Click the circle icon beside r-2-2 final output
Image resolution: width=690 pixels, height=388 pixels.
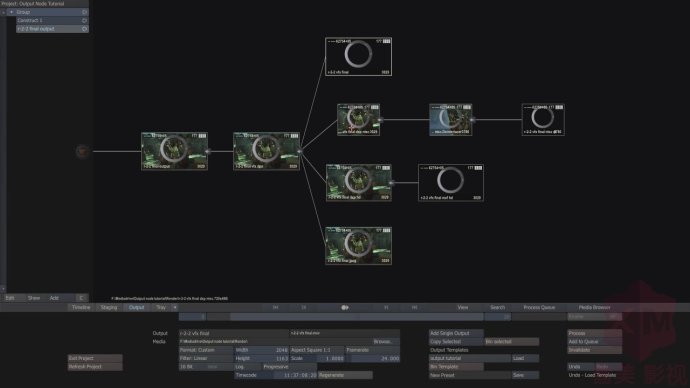click(x=84, y=29)
